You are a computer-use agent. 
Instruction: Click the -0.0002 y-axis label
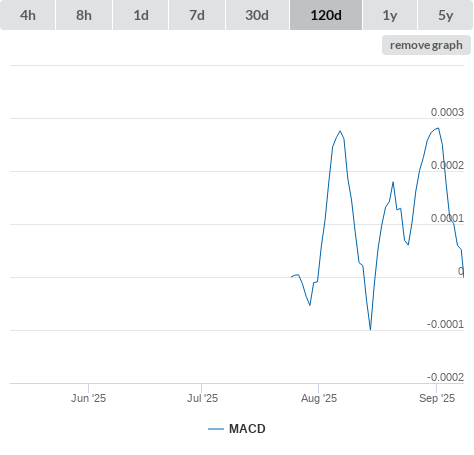click(445, 377)
